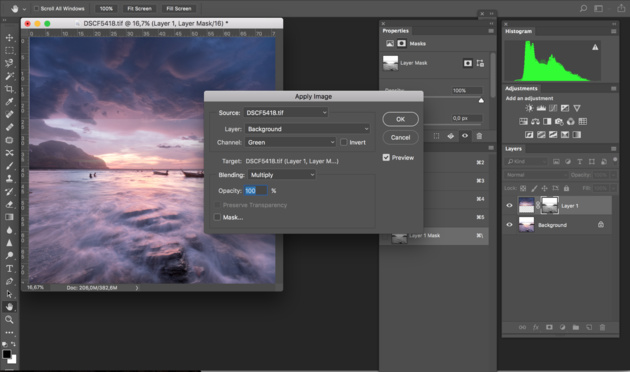Add a Color Balance adjustment
The height and width of the screenshot is (372, 630).
point(535,121)
